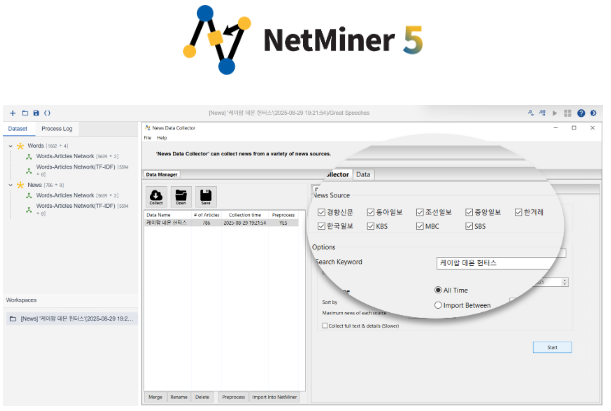
Task: Uncheck the 중앙일보 news source
Action: pyautogui.click(x=469, y=212)
